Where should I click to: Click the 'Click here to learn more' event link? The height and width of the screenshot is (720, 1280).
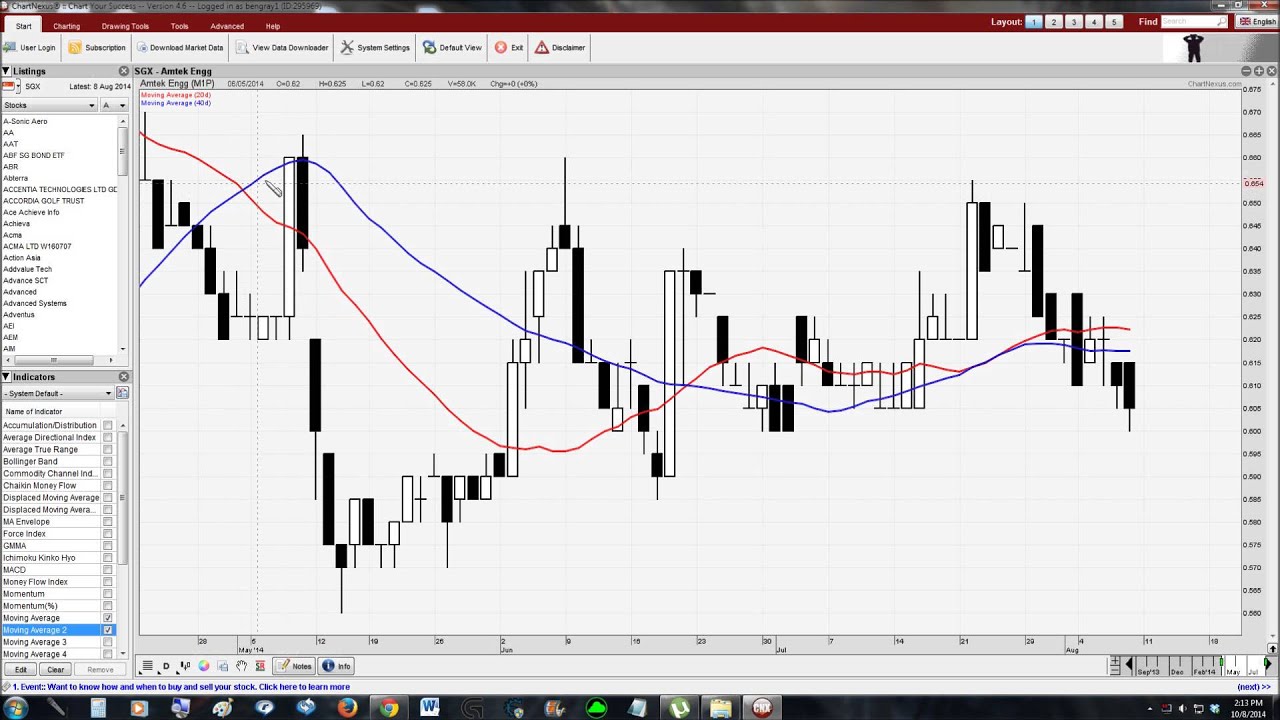(304, 687)
